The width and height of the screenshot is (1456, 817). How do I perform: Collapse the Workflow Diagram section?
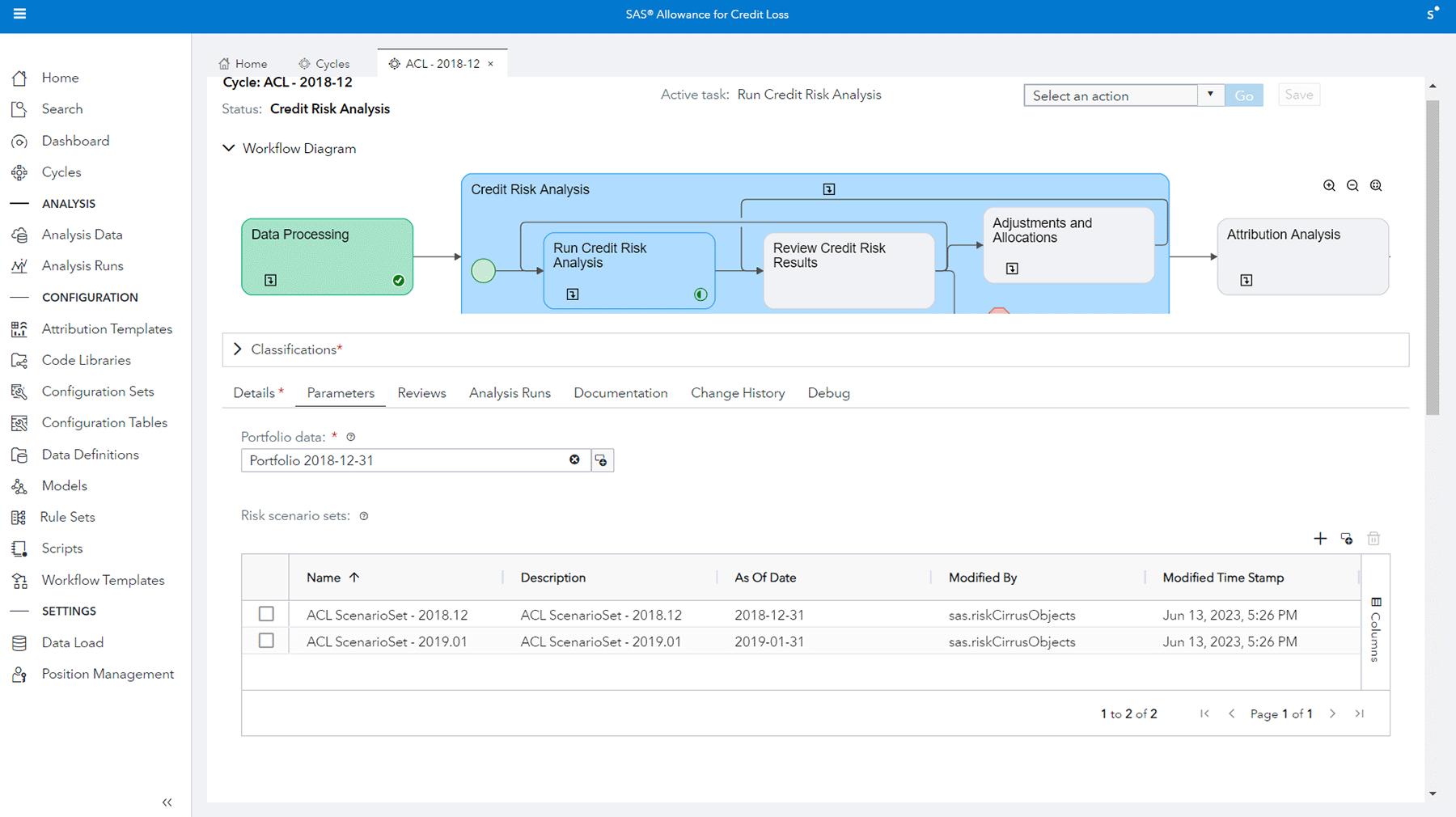coord(229,149)
